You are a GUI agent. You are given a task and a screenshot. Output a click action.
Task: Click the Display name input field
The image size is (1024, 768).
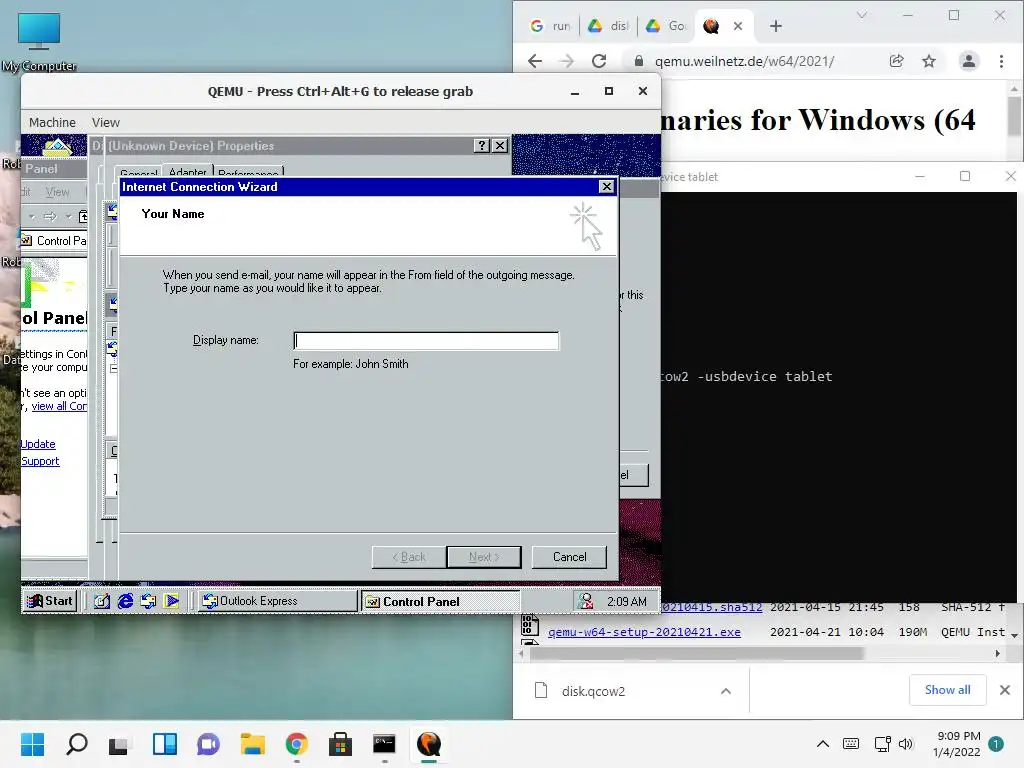[x=426, y=340]
